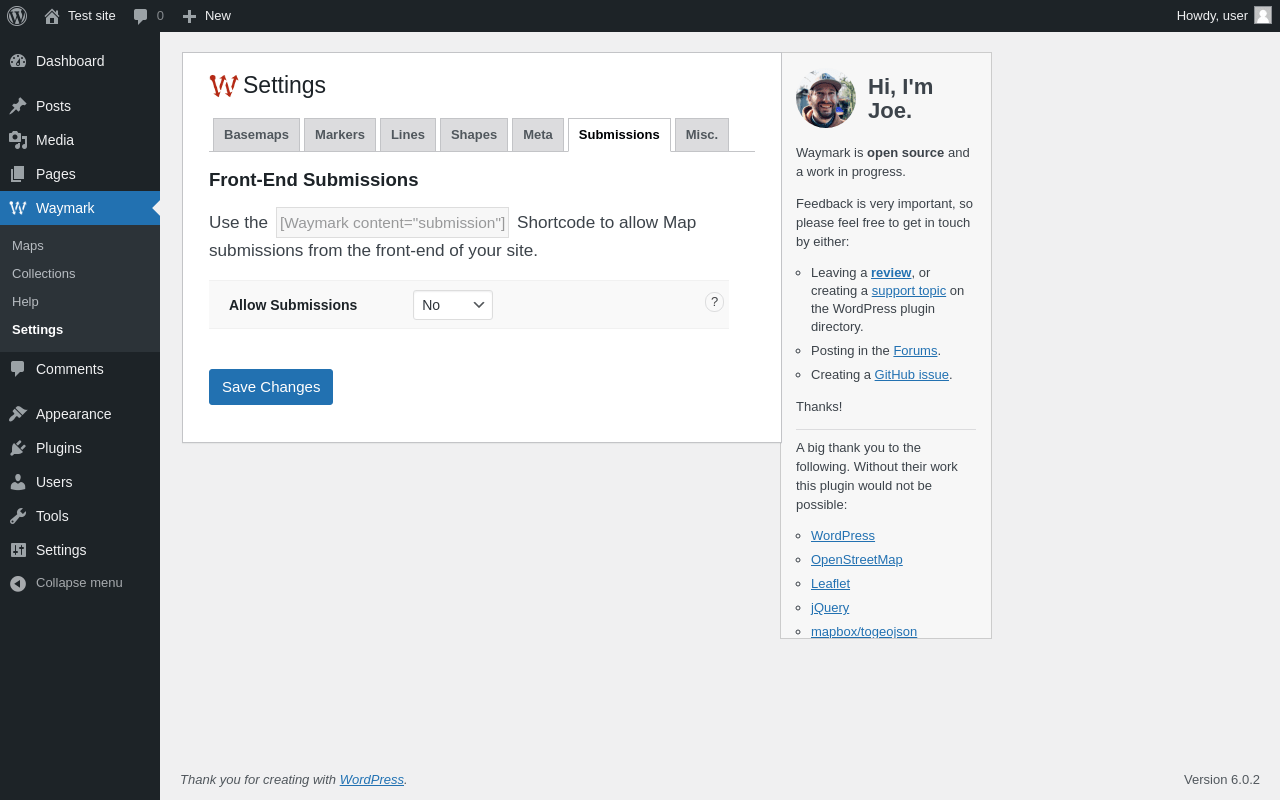This screenshot has height=800, width=1280.
Task: Click the user avatar in admin bar
Action: click(1263, 15)
